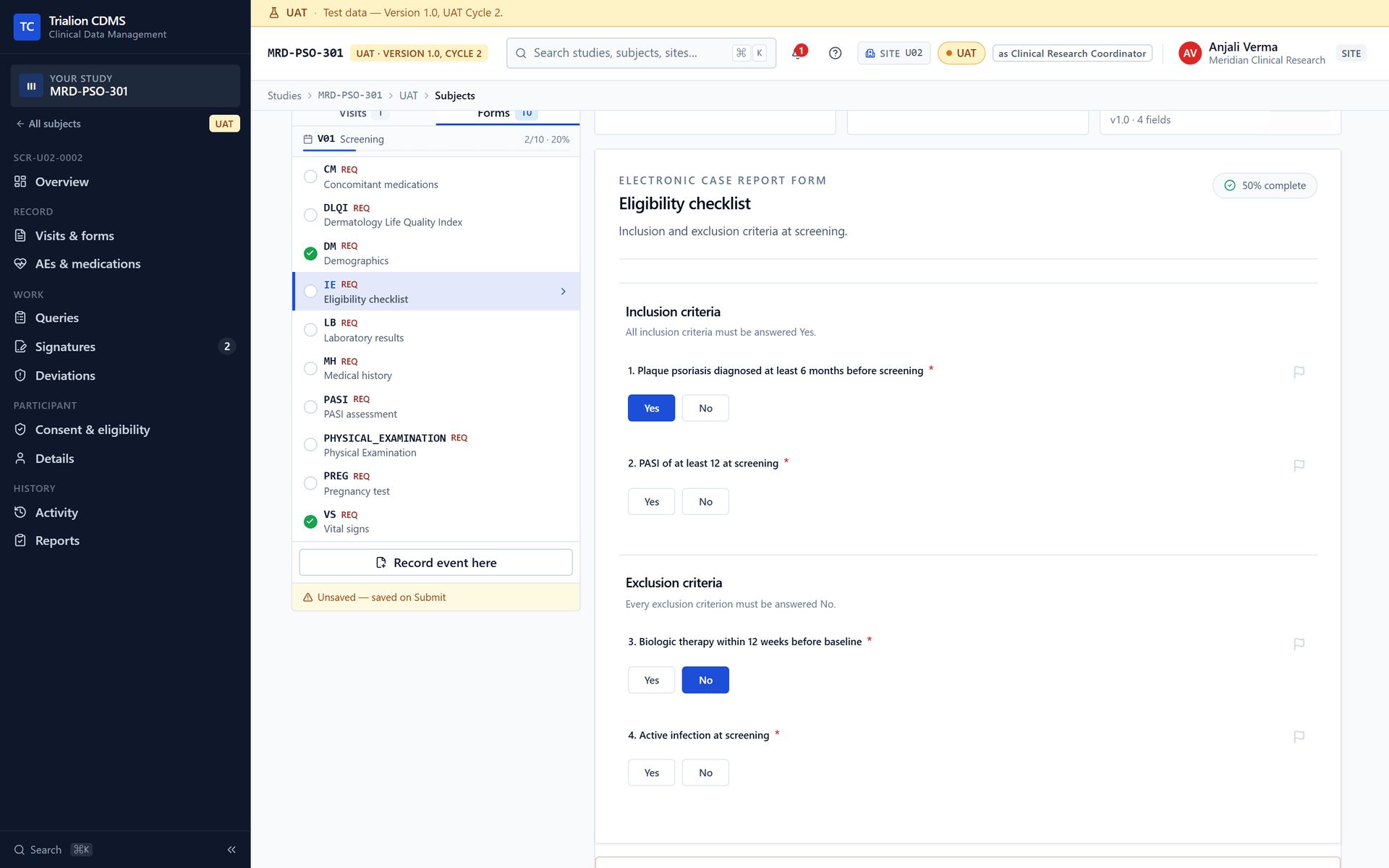
Task: Expand the IE Eligibility checklist chevron
Action: pyautogui.click(x=563, y=292)
